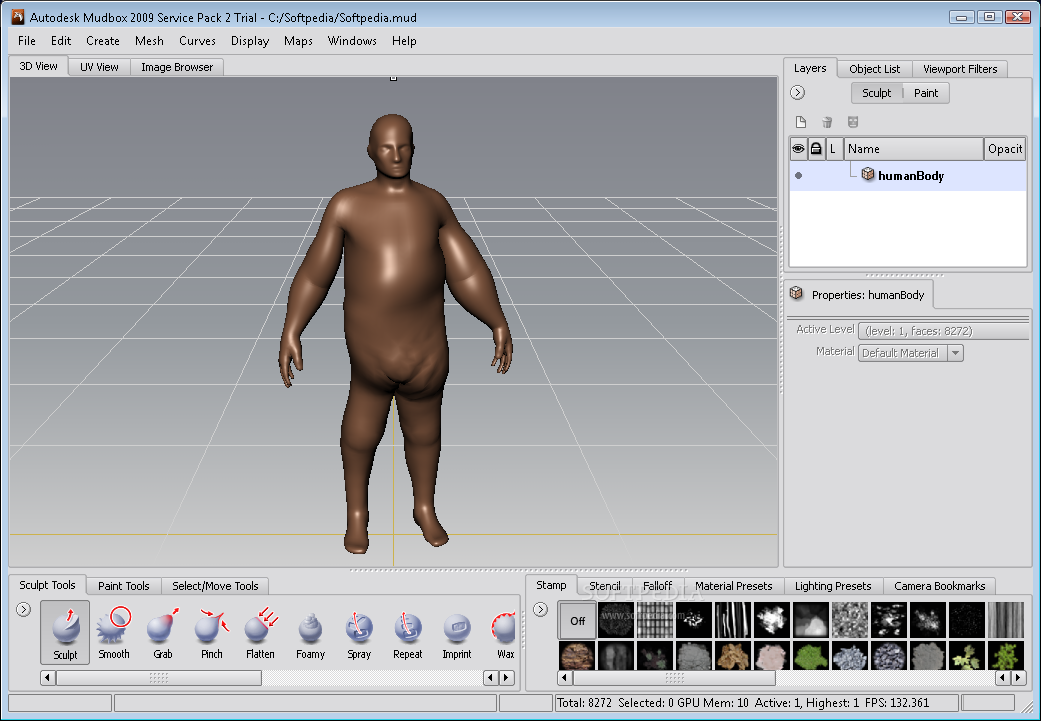
Task: Click the Name column header
Action: [914, 149]
